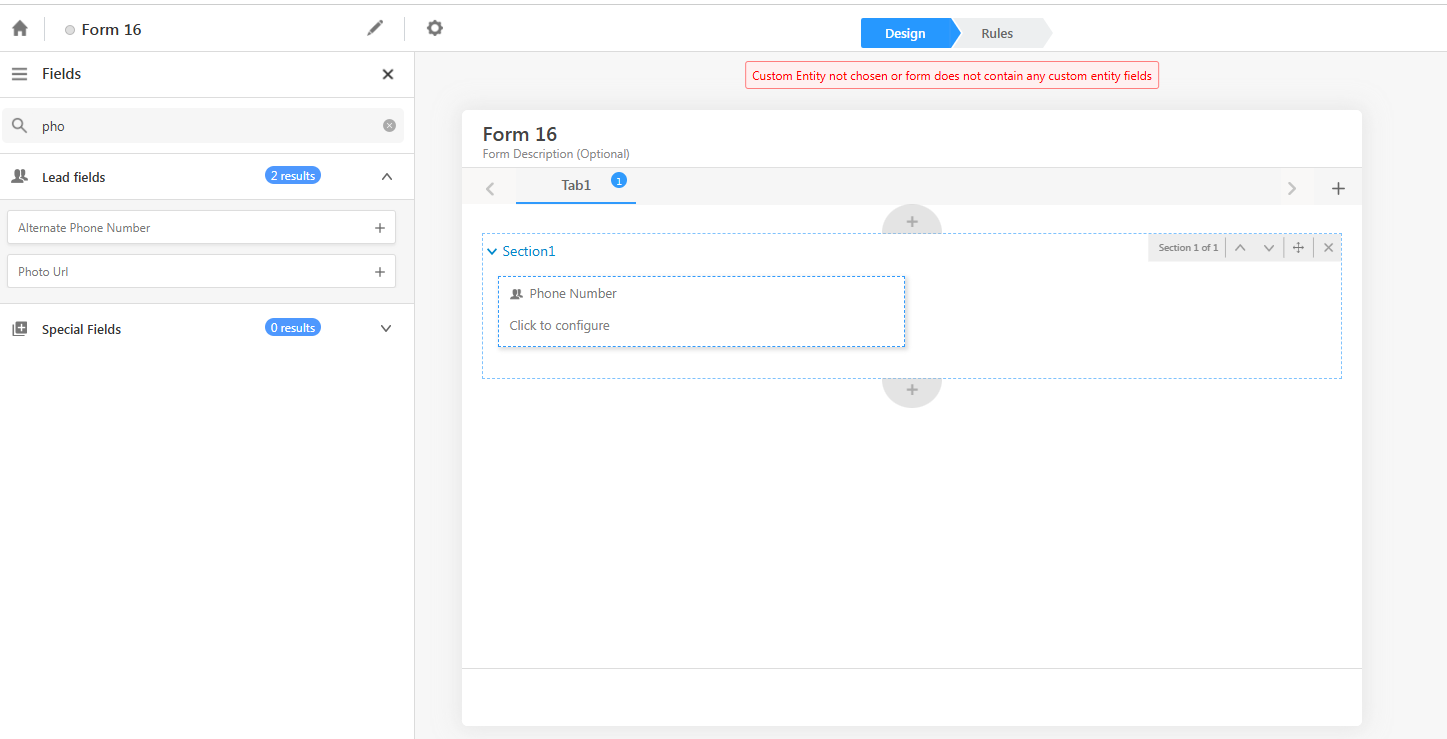1447x739 pixels.
Task: Add a new tab
Action: pos(1338,188)
